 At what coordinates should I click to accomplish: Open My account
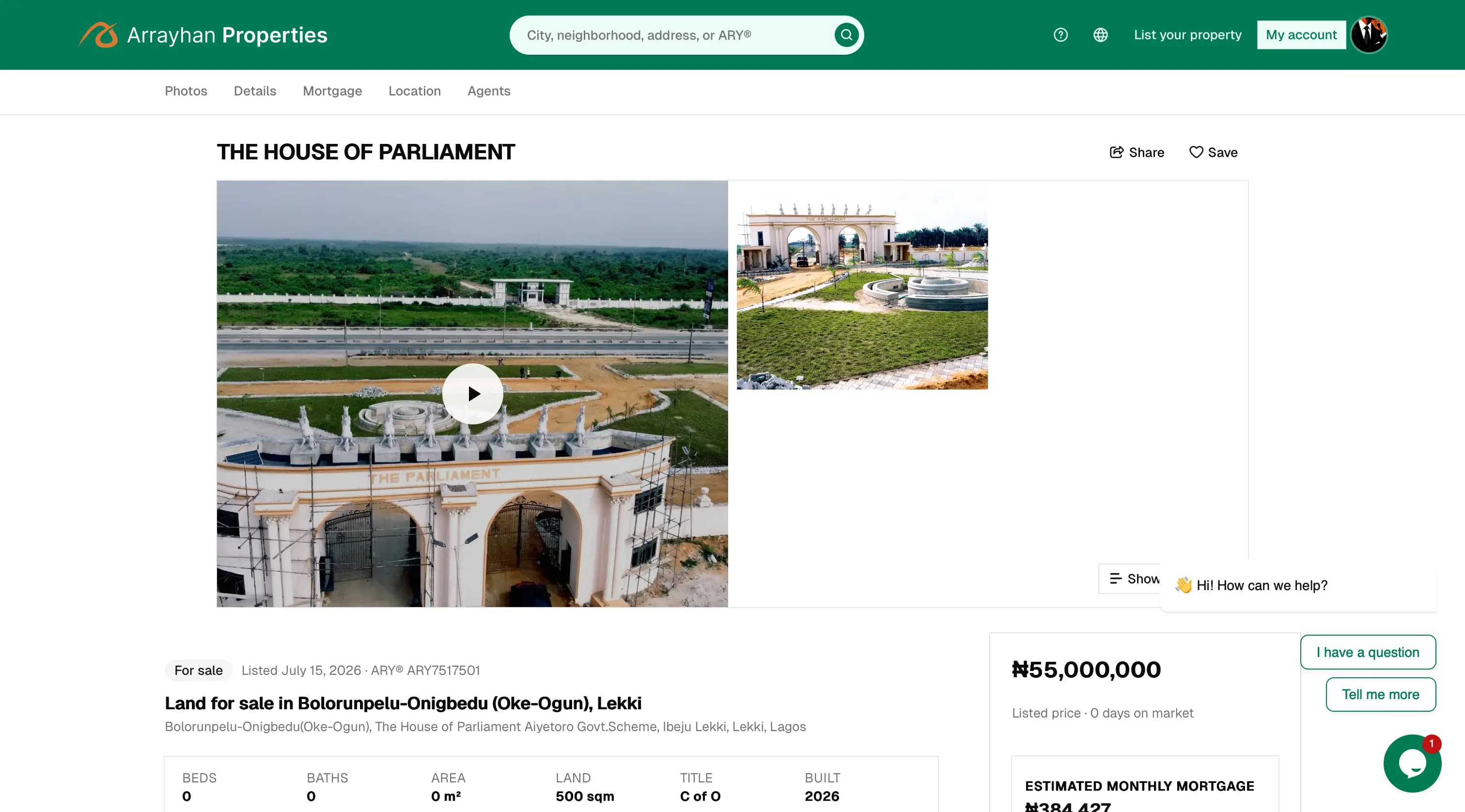click(x=1301, y=35)
